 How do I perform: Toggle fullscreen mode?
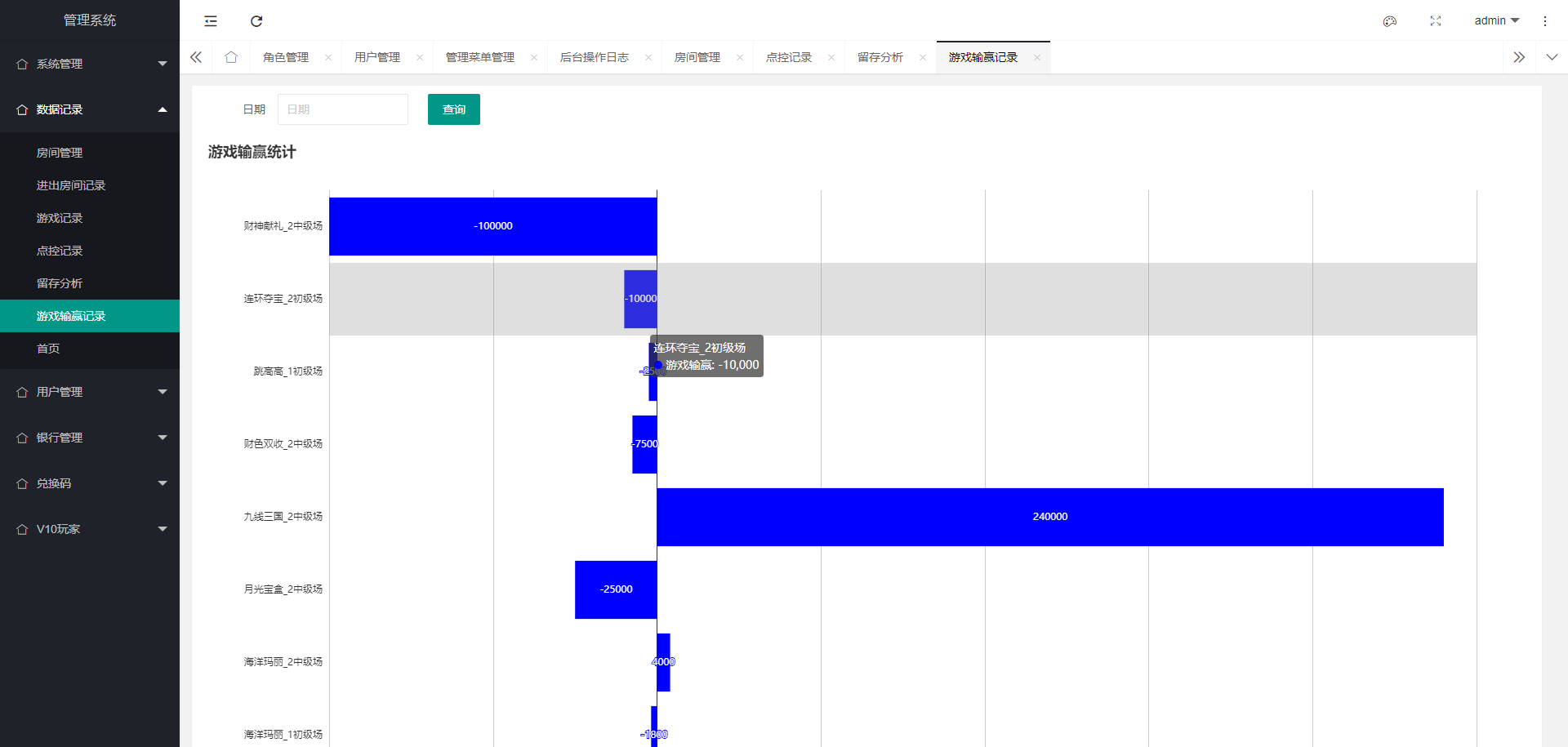click(x=1435, y=20)
